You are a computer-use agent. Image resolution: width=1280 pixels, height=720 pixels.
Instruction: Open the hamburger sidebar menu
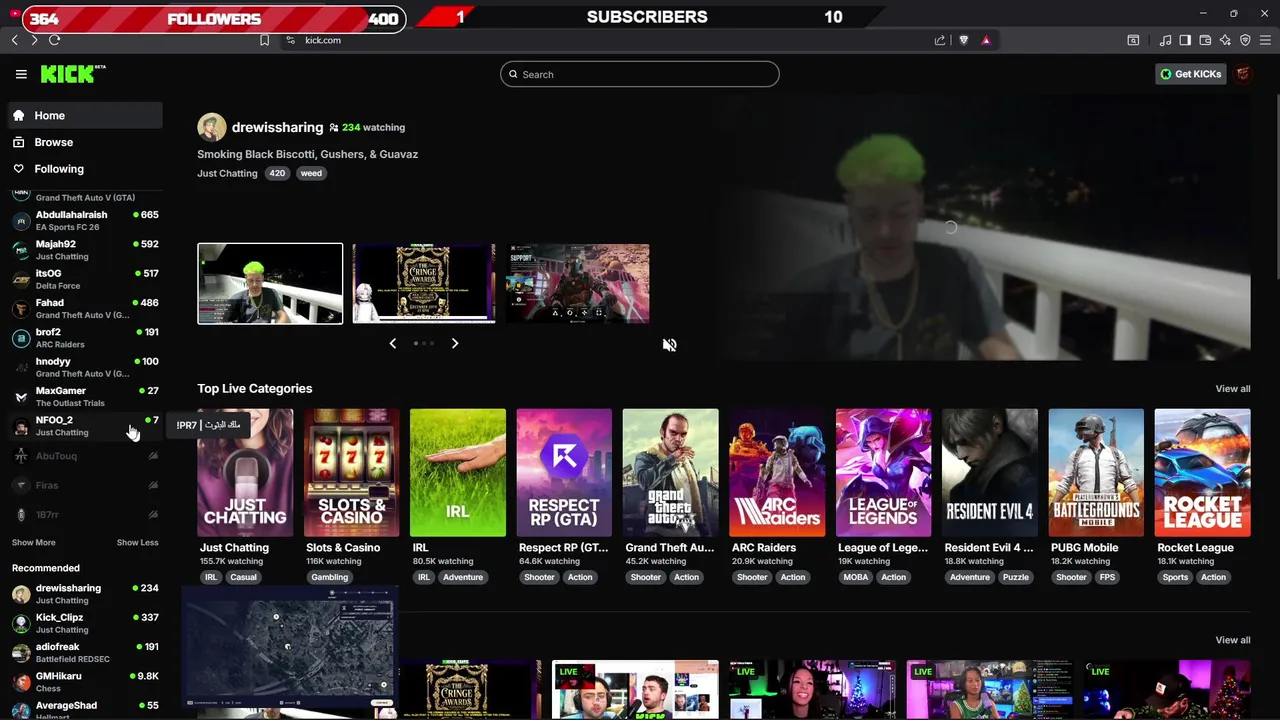(x=21, y=74)
